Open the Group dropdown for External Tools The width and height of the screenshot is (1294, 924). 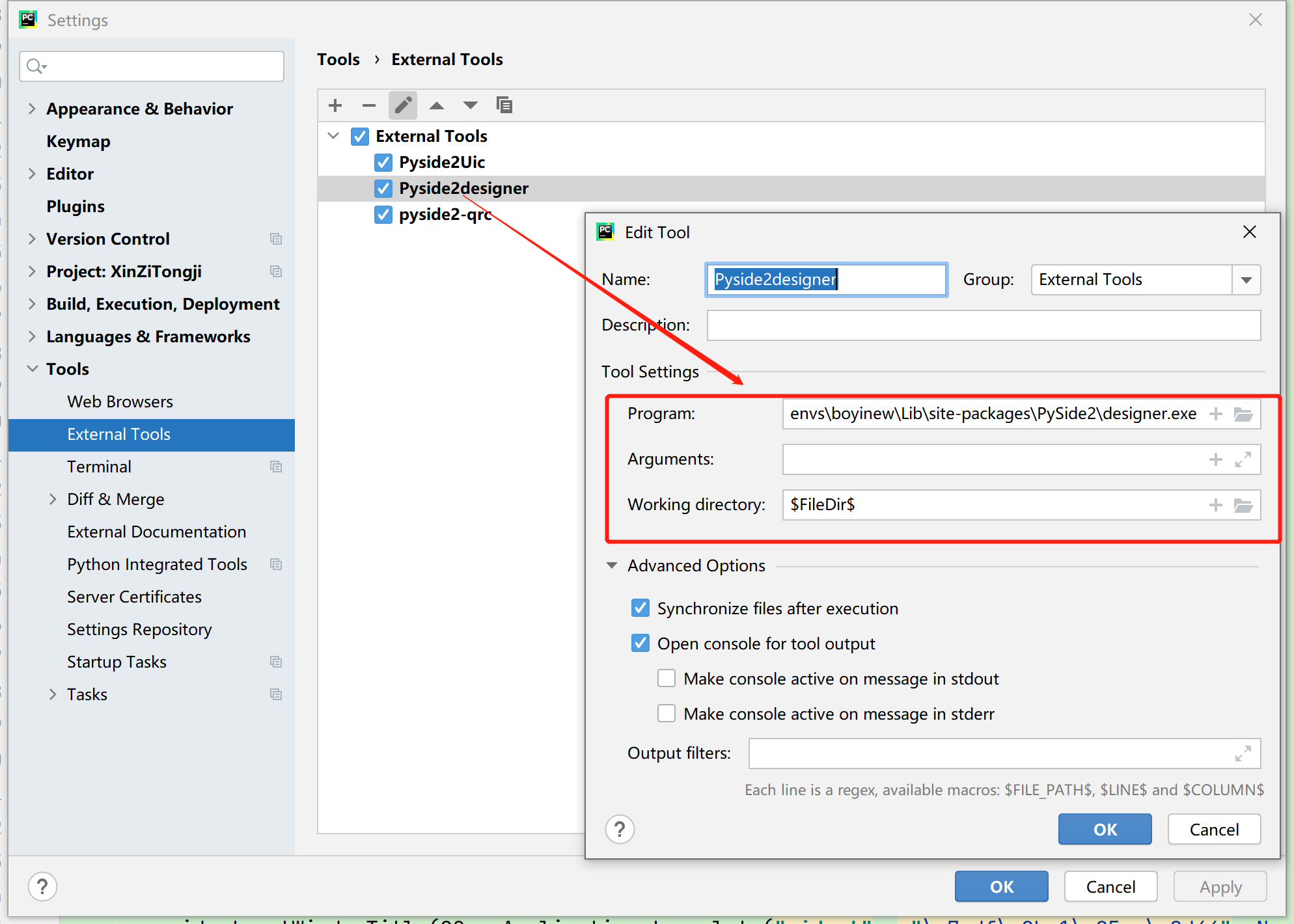pos(1246,280)
